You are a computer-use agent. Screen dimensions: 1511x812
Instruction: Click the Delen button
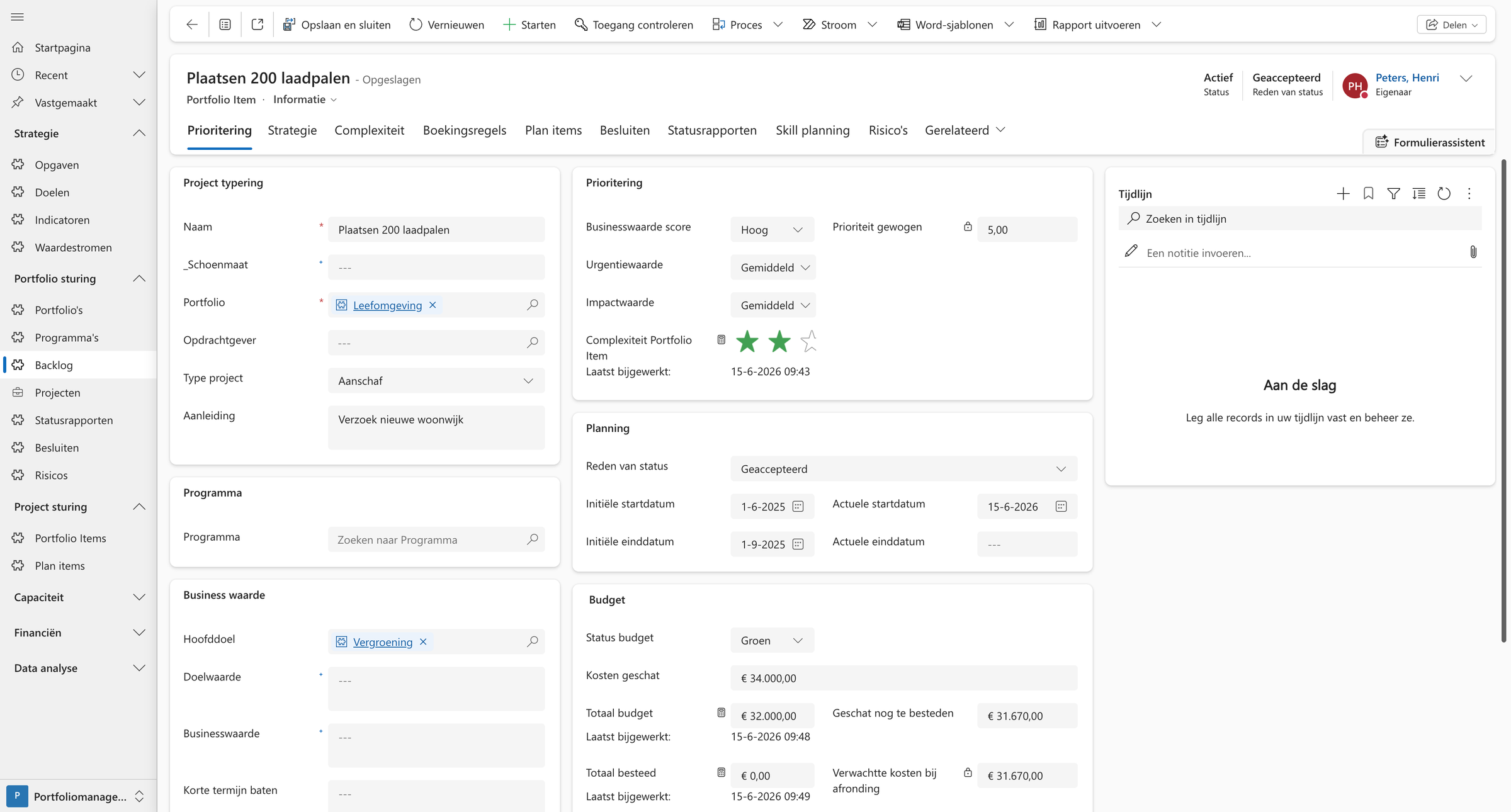point(1451,25)
